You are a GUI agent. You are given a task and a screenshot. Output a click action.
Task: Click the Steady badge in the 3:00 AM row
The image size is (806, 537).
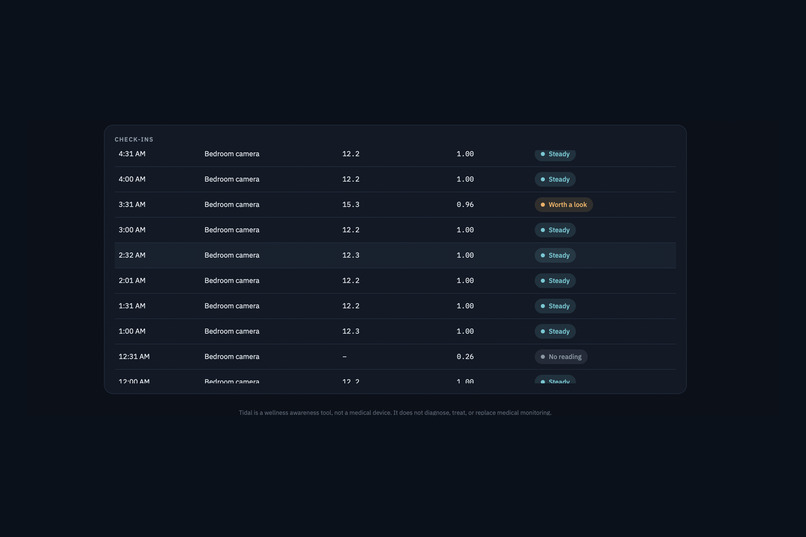(x=555, y=230)
